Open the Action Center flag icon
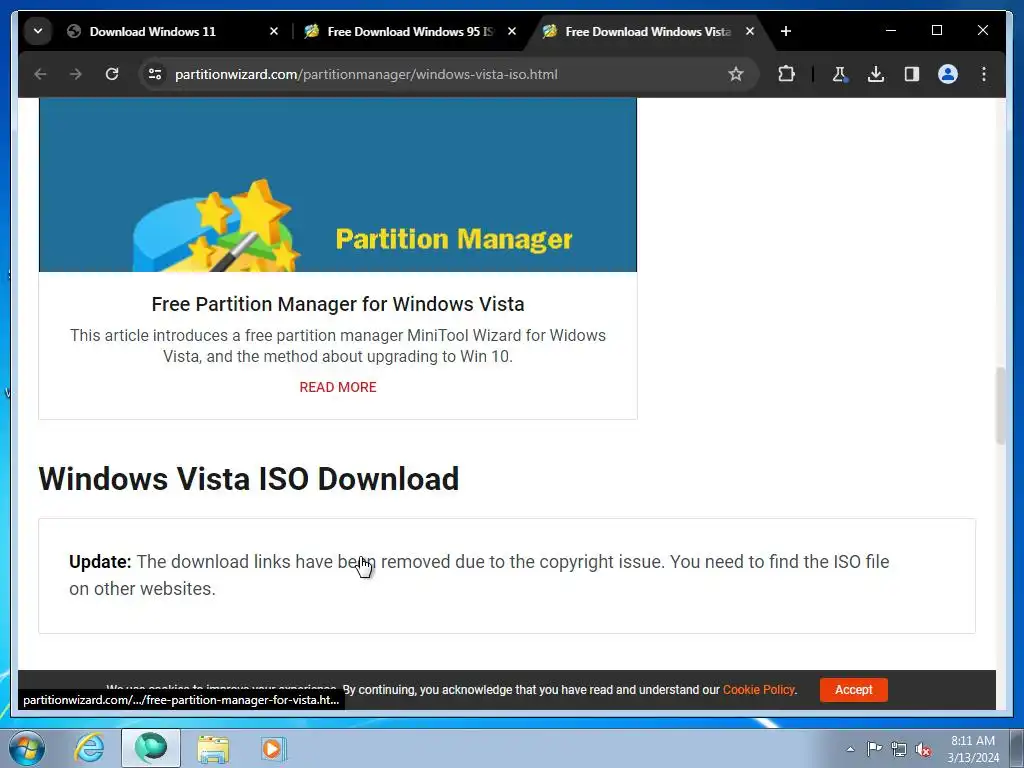Viewport: 1024px width, 768px height. (x=874, y=749)
